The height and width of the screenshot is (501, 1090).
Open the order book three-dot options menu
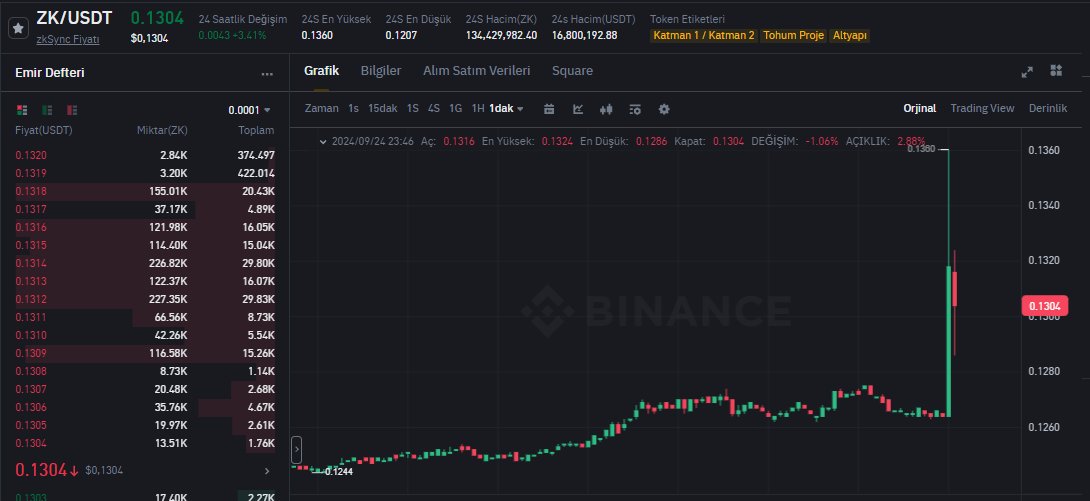(x=267, y=74)
